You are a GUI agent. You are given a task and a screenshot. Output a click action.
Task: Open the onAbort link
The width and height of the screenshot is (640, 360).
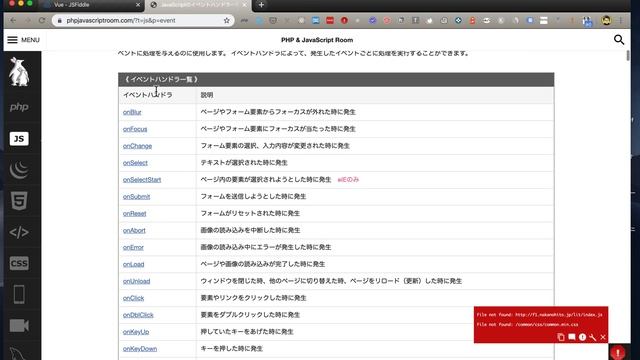point(134,231)
